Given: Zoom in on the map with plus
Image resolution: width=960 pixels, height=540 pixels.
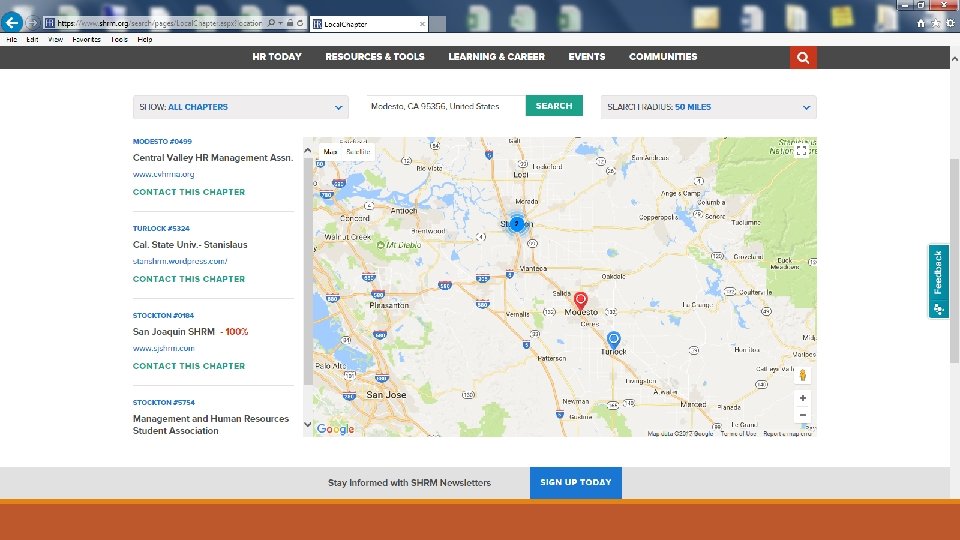Looking at the screenshot, I should pos(803,398).
